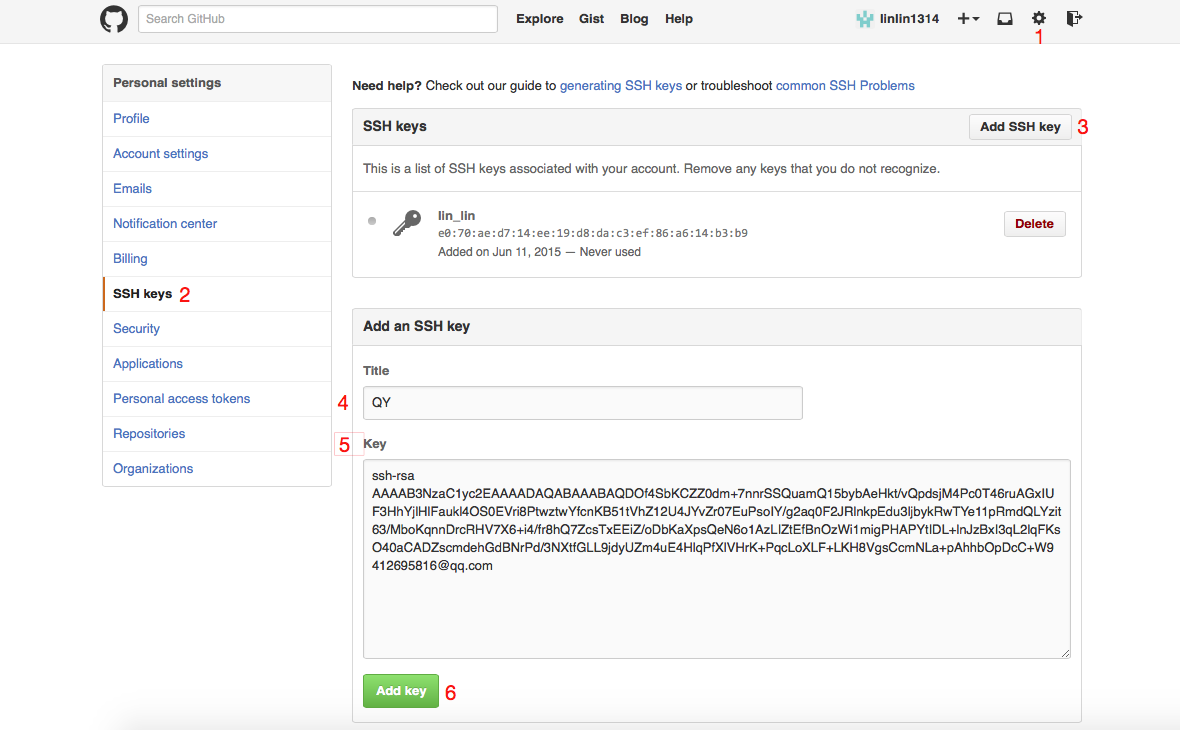Viewport: 1180px width, 730px height.
Task: Click the 'Personal settings' header
Action: tap(167, 83)
